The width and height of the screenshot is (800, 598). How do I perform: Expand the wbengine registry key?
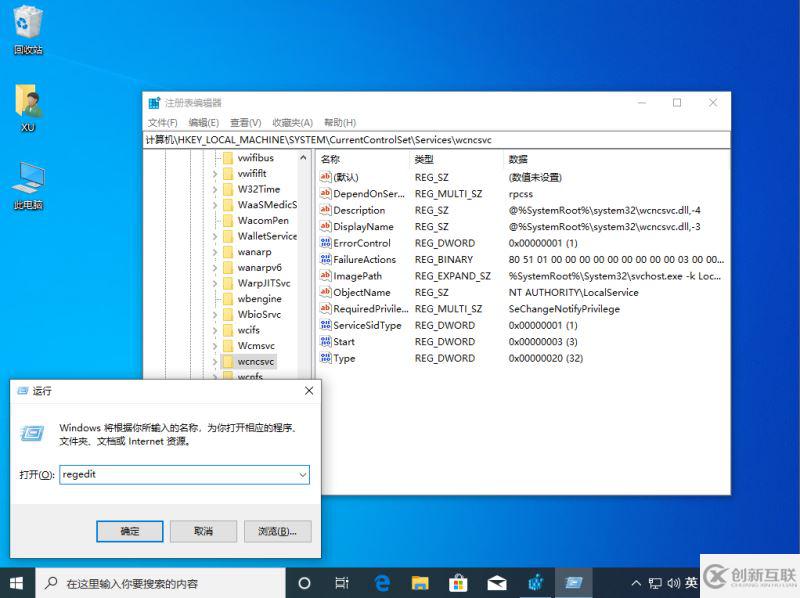pyautogui.click(x=214, y=299)
